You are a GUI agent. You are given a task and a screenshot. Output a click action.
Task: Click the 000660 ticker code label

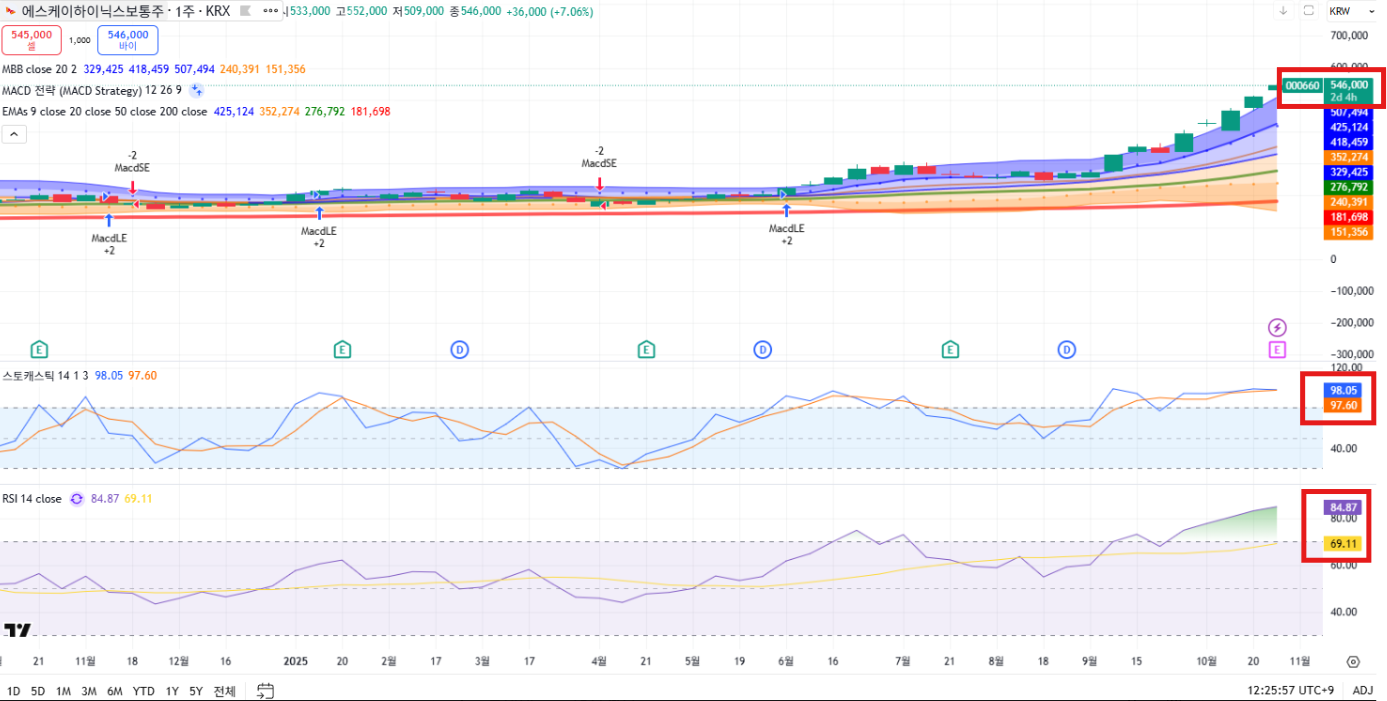point(1301,86)
